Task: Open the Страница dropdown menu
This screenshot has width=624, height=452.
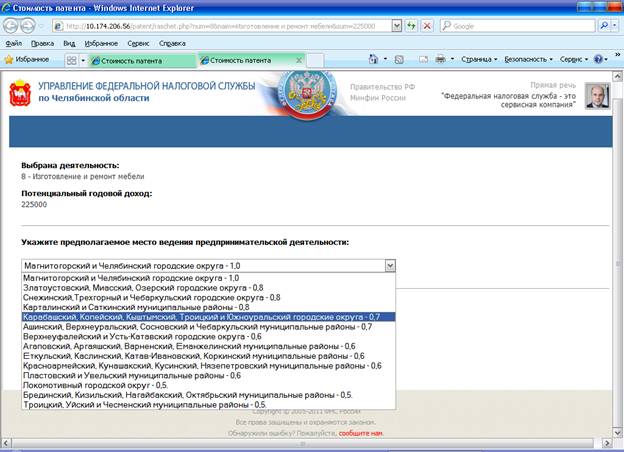Action: (479, 60)
